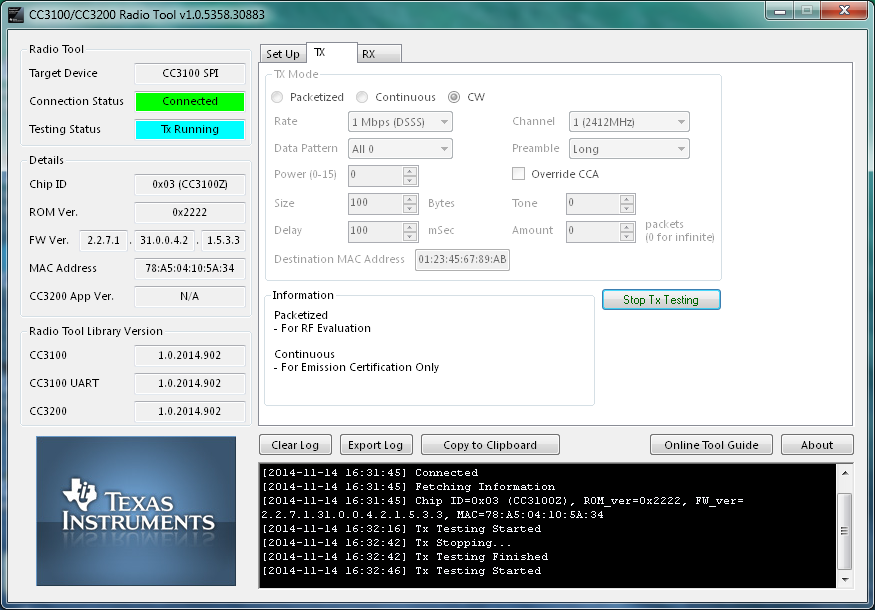Click the Radio Tool app icon in title bar
This screenshot has height=610, width=875.
[x=16, y=15]
